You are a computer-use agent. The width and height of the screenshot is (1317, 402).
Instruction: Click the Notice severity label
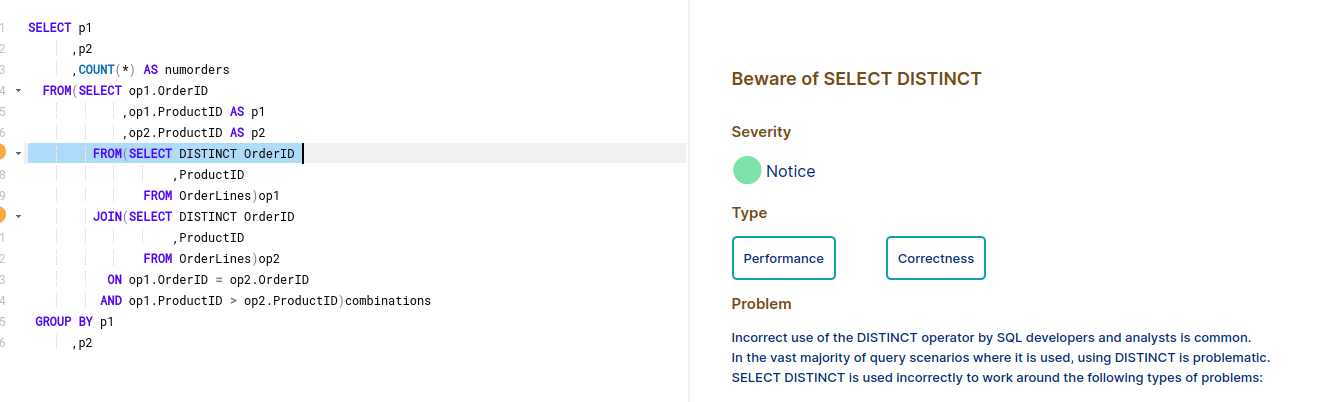791,171
